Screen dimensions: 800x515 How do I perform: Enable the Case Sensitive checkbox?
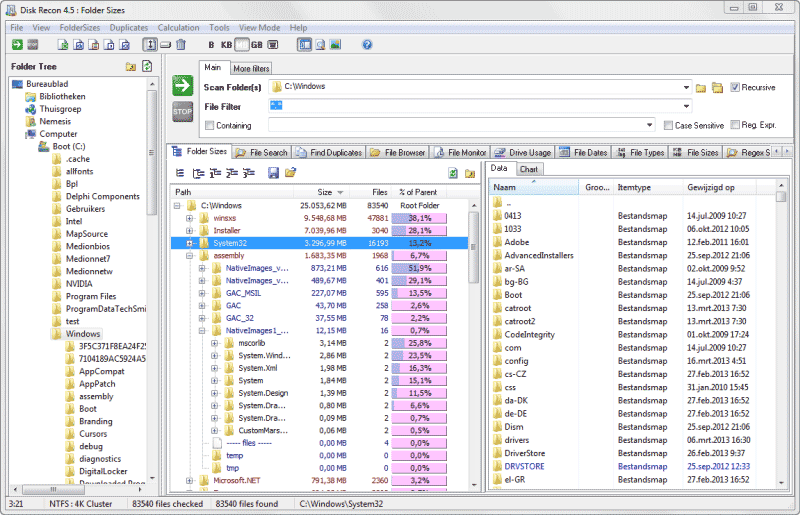668,125
